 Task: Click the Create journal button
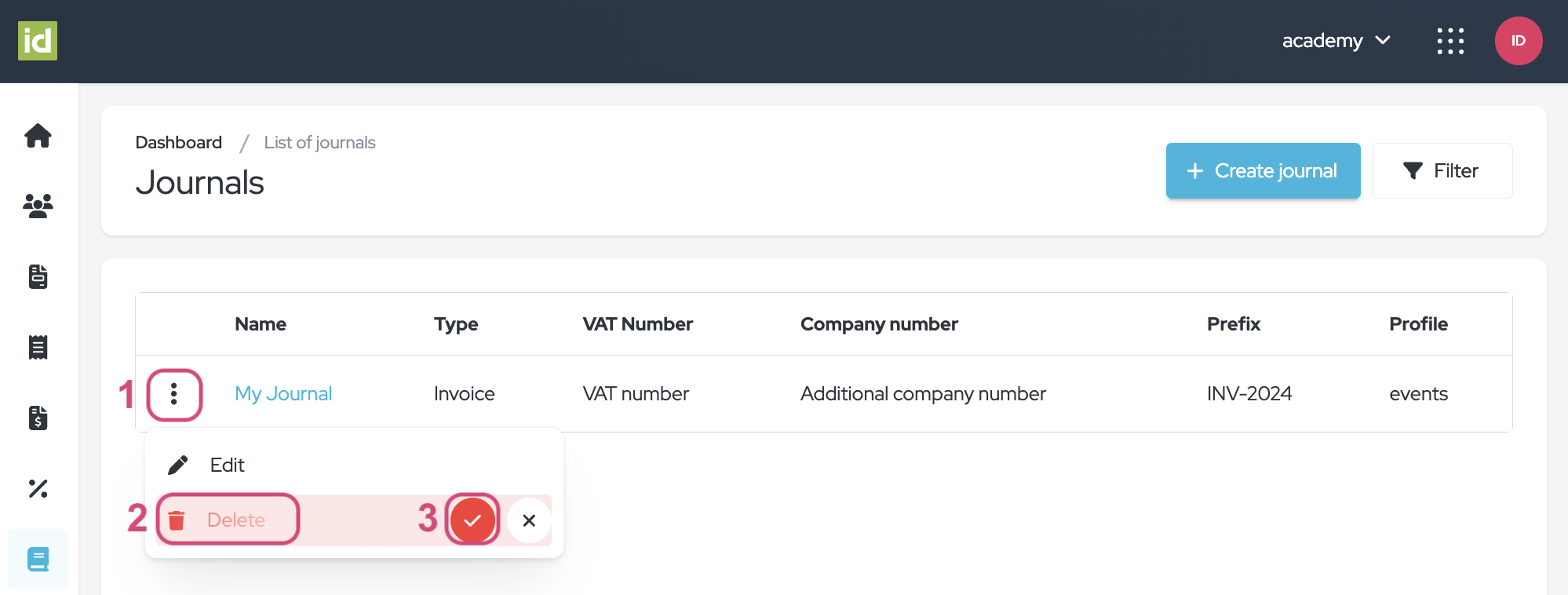point(1263,170)
